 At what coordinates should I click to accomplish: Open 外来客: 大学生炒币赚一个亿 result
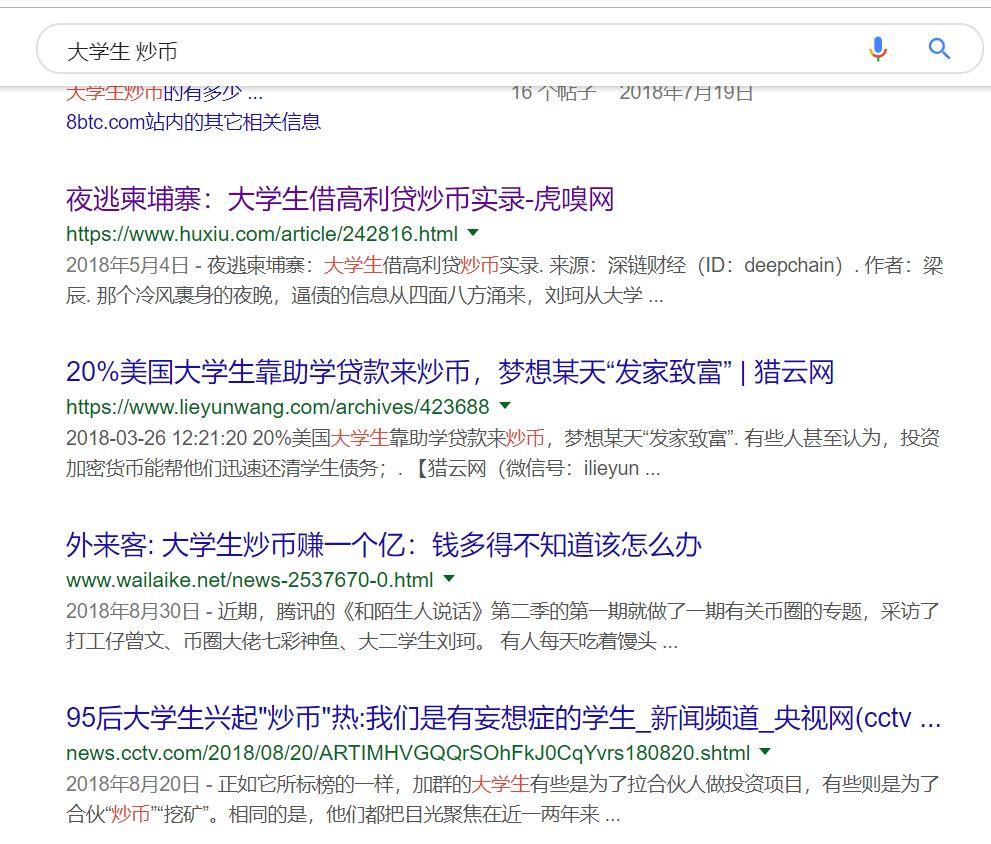(384, 545)
